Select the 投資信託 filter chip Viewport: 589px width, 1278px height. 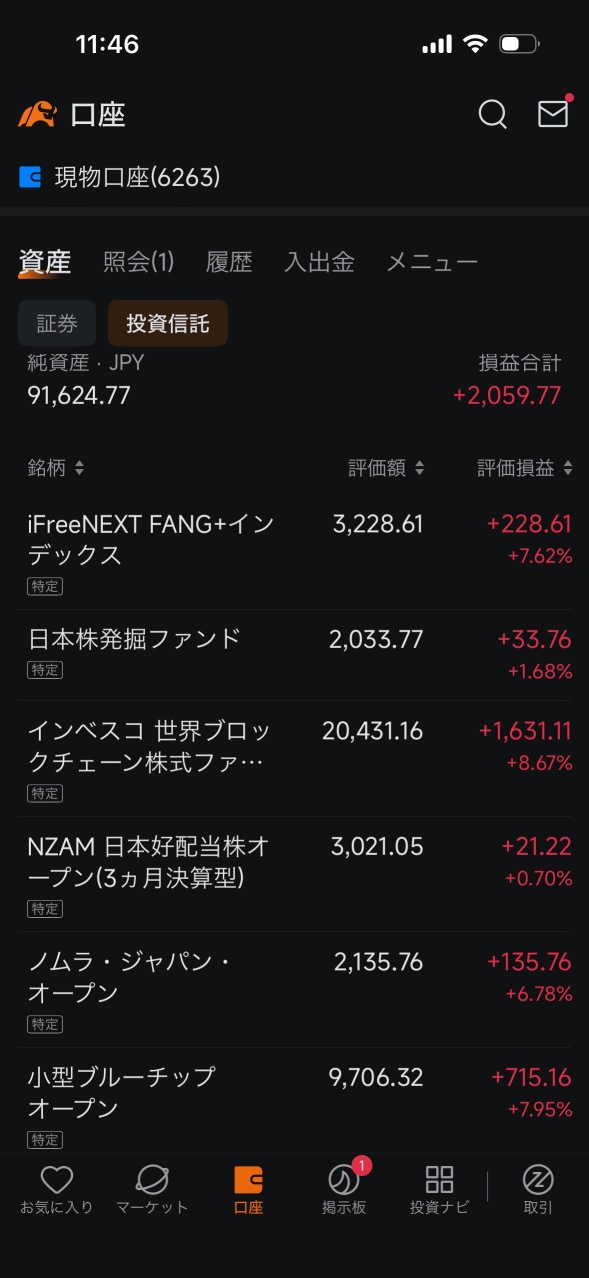[x=168, y=323]
